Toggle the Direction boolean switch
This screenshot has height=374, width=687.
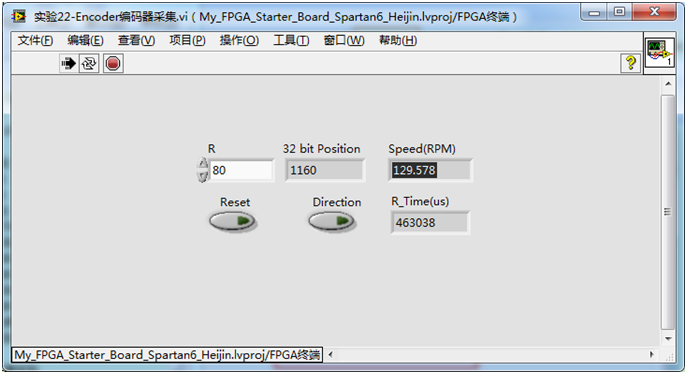332,221
